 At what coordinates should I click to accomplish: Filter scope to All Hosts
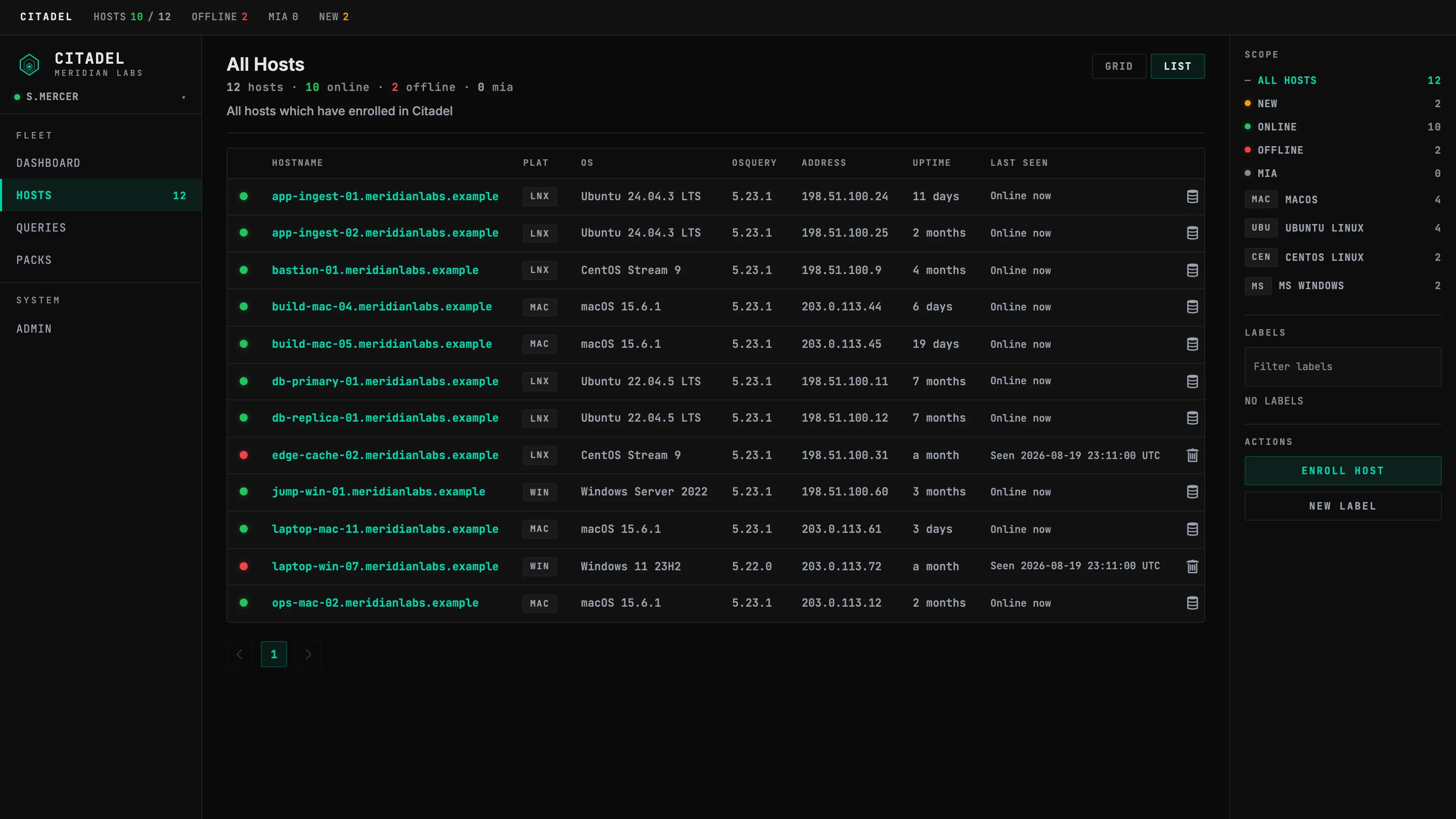point(1342,80)
